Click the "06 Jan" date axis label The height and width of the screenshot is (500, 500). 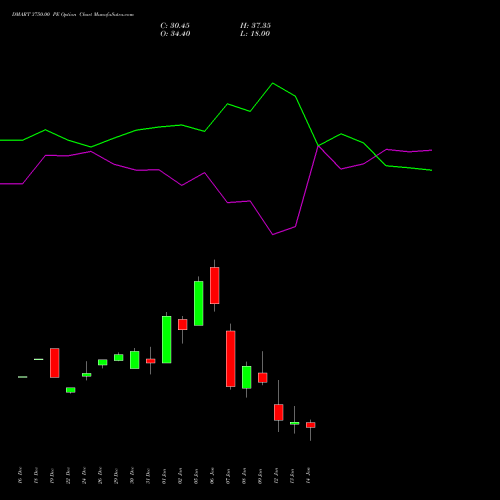(x=212, y=476)
